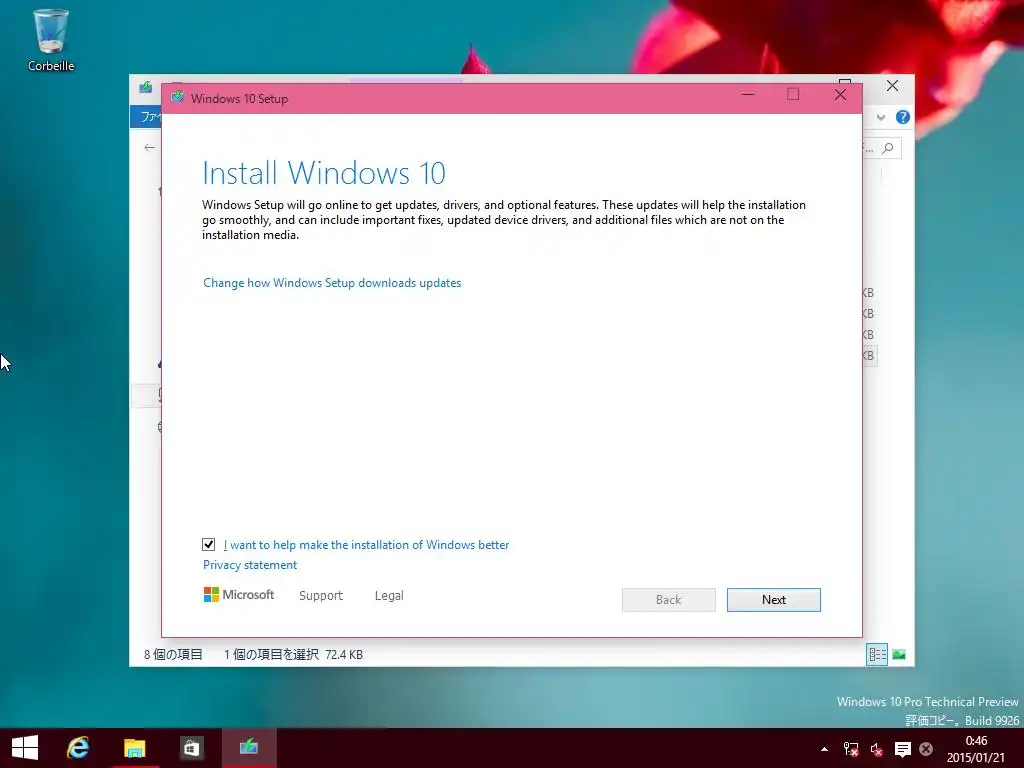Screen dimensions: 1024x768
Task: Open 'I want to help make the installation of Windows better' link
Action: tap(366, 545)
